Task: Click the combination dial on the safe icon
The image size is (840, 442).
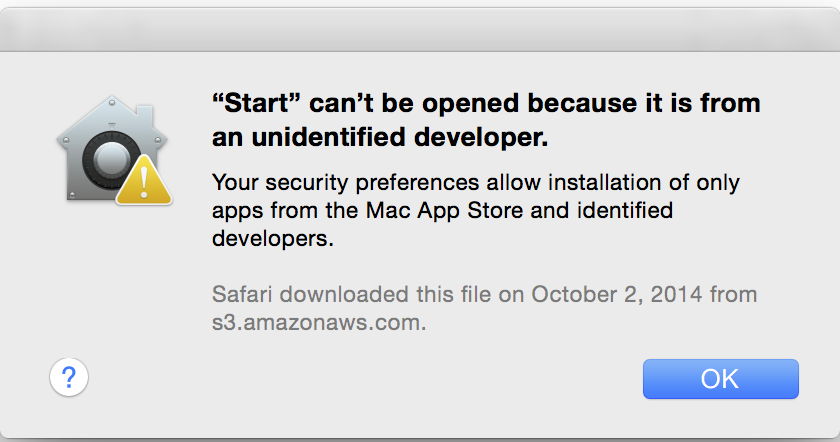Action: click(x=112, y=160)
